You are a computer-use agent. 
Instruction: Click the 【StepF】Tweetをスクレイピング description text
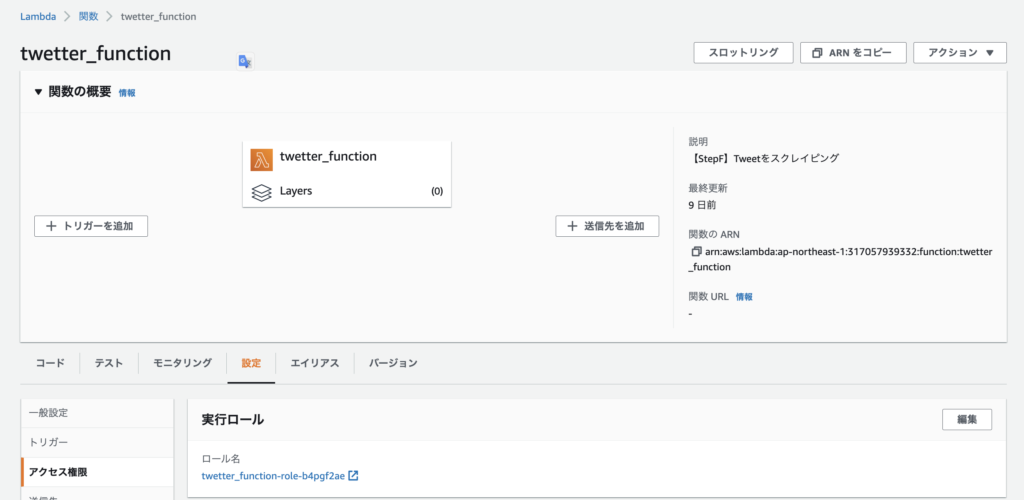763,158
